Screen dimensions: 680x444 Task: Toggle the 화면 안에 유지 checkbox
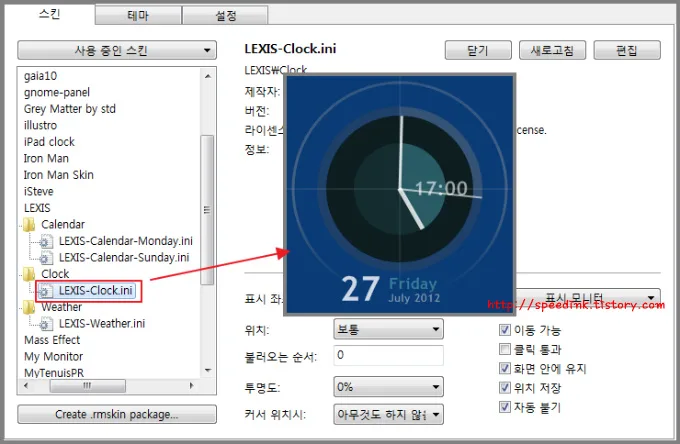point(504,369)
